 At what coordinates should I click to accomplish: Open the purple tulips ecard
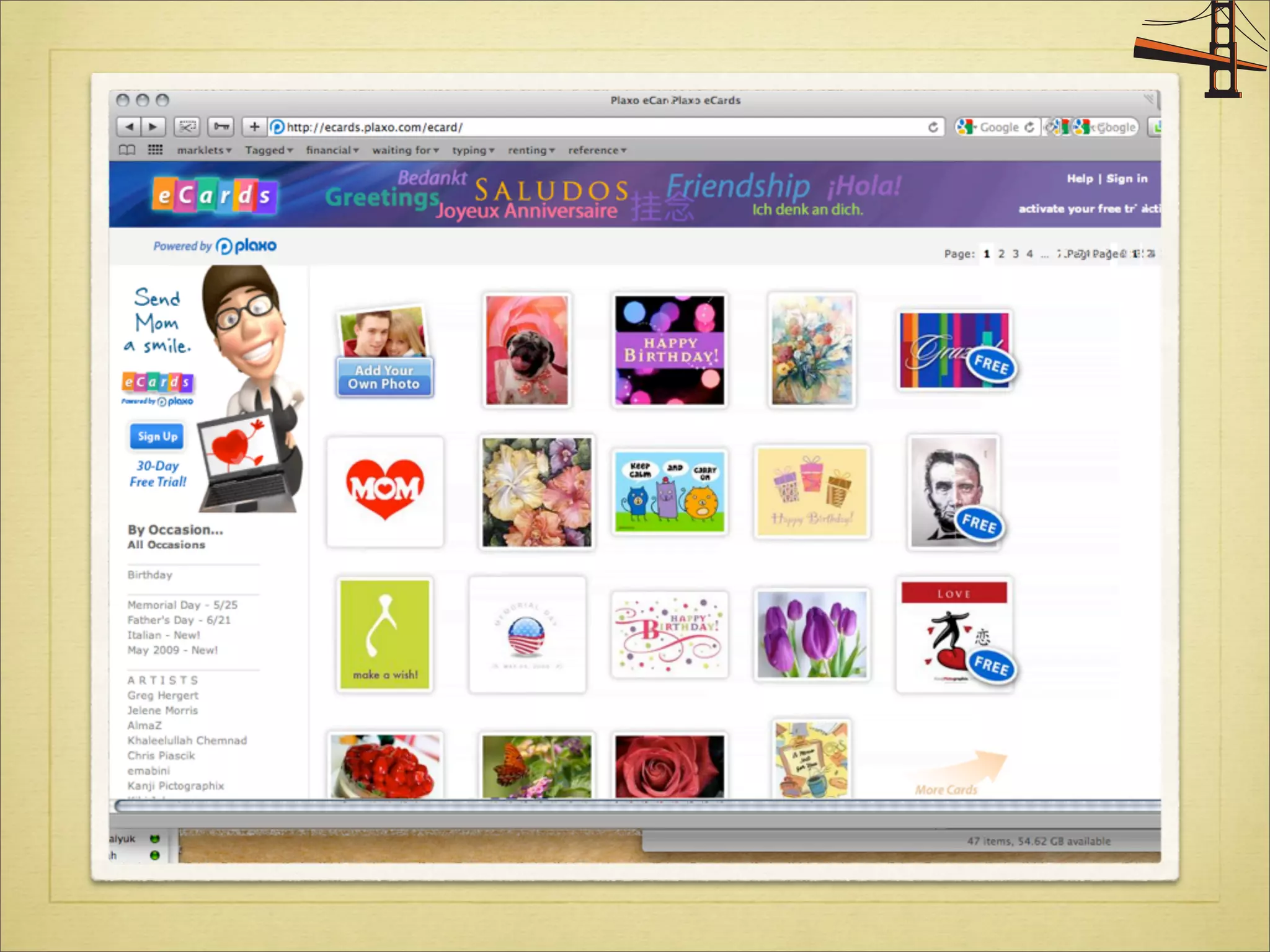coord(812,635)
